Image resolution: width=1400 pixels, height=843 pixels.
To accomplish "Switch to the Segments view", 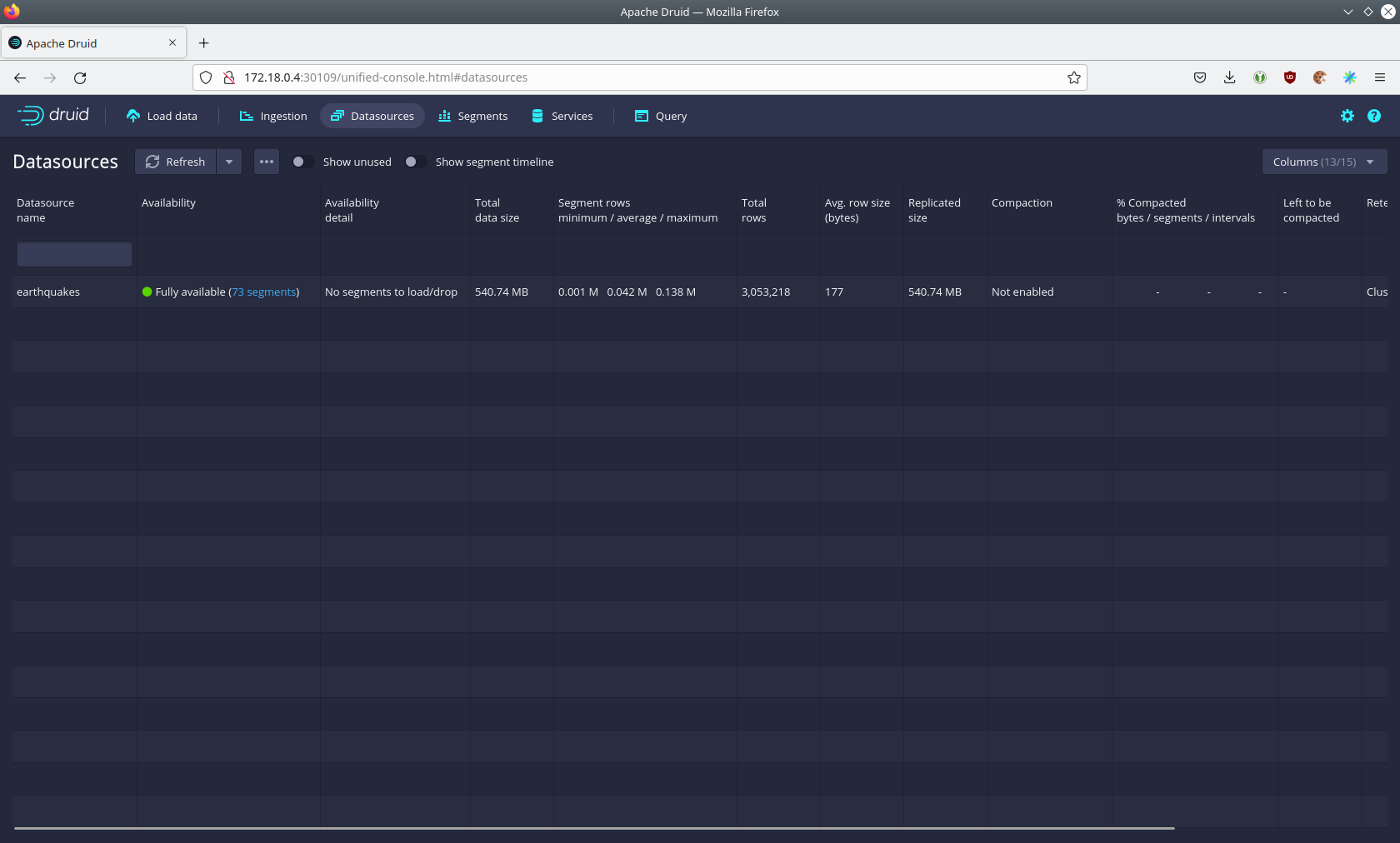I will pos(472,116).
